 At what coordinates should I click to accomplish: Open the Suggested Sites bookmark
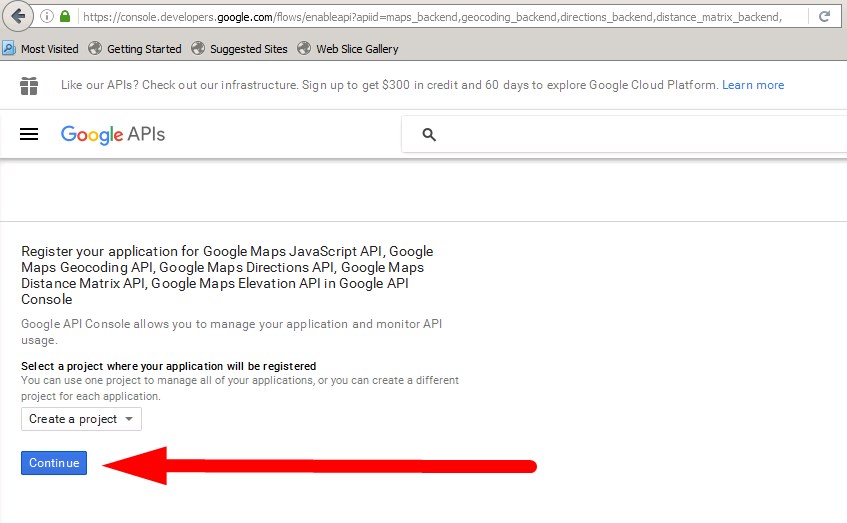(239, 49)
